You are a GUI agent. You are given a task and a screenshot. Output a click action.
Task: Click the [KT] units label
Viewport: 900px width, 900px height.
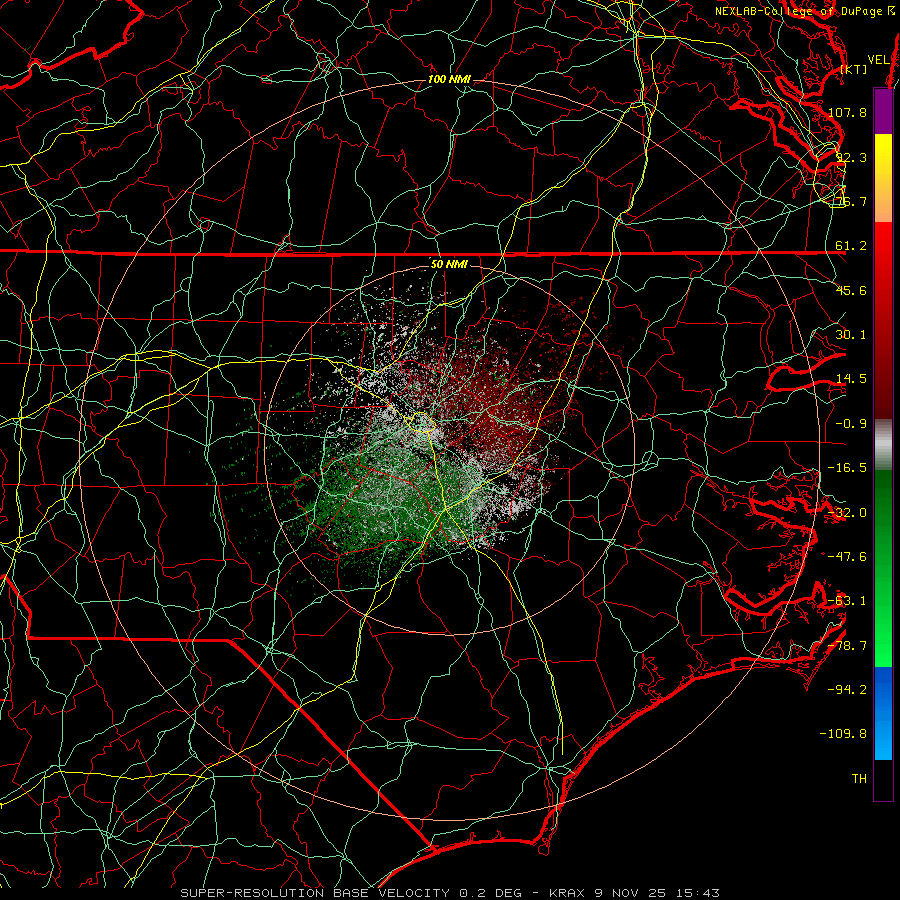[x=854, y=69]
